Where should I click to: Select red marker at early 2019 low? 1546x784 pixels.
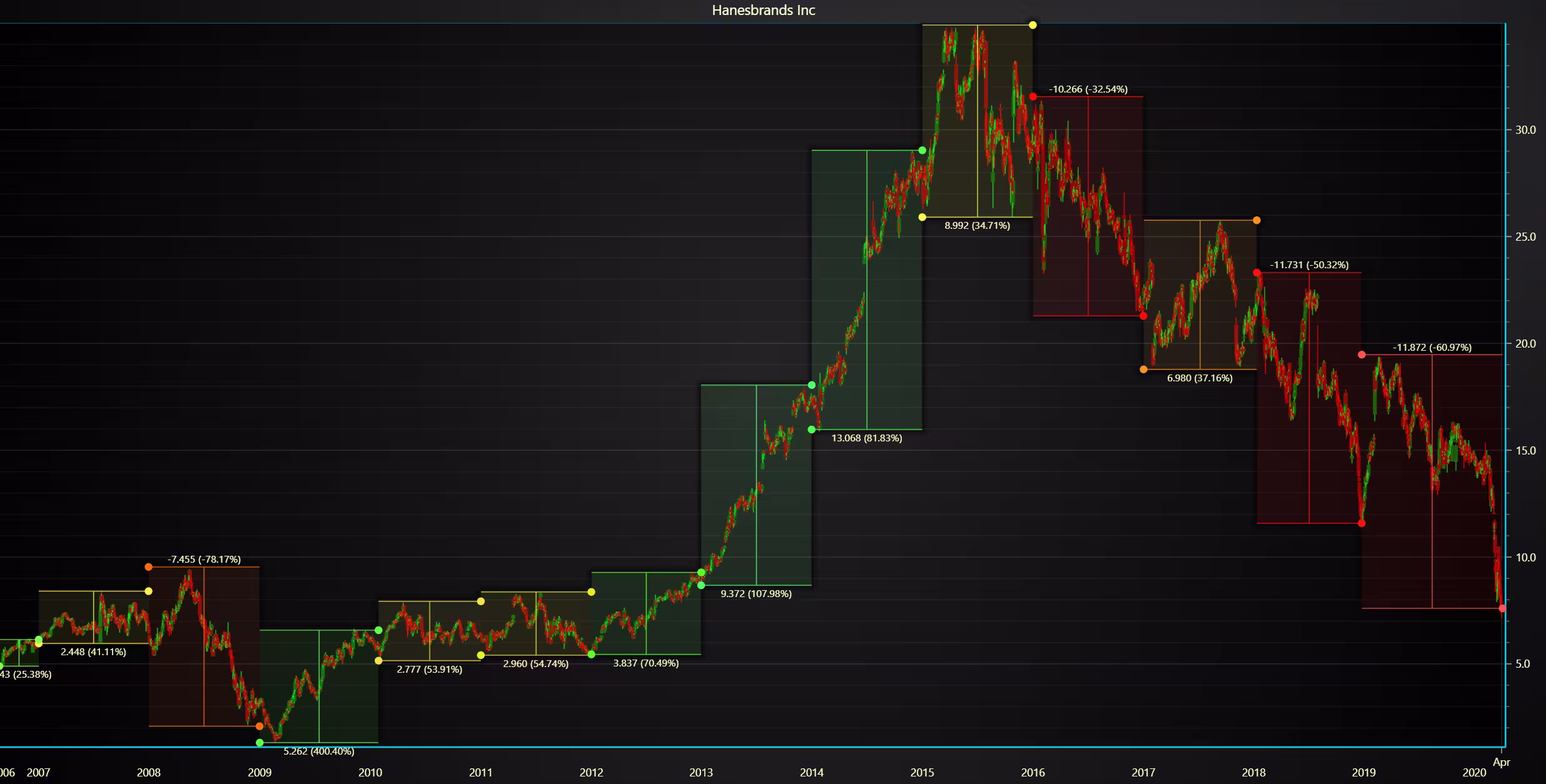(1362, 523)
